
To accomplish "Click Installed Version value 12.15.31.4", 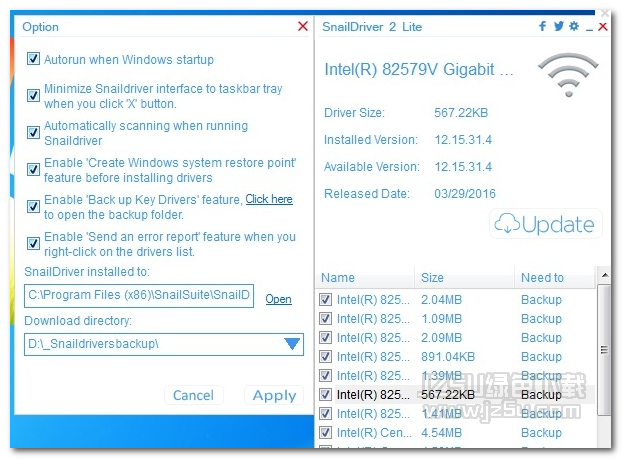I will [x=463, y=140].
